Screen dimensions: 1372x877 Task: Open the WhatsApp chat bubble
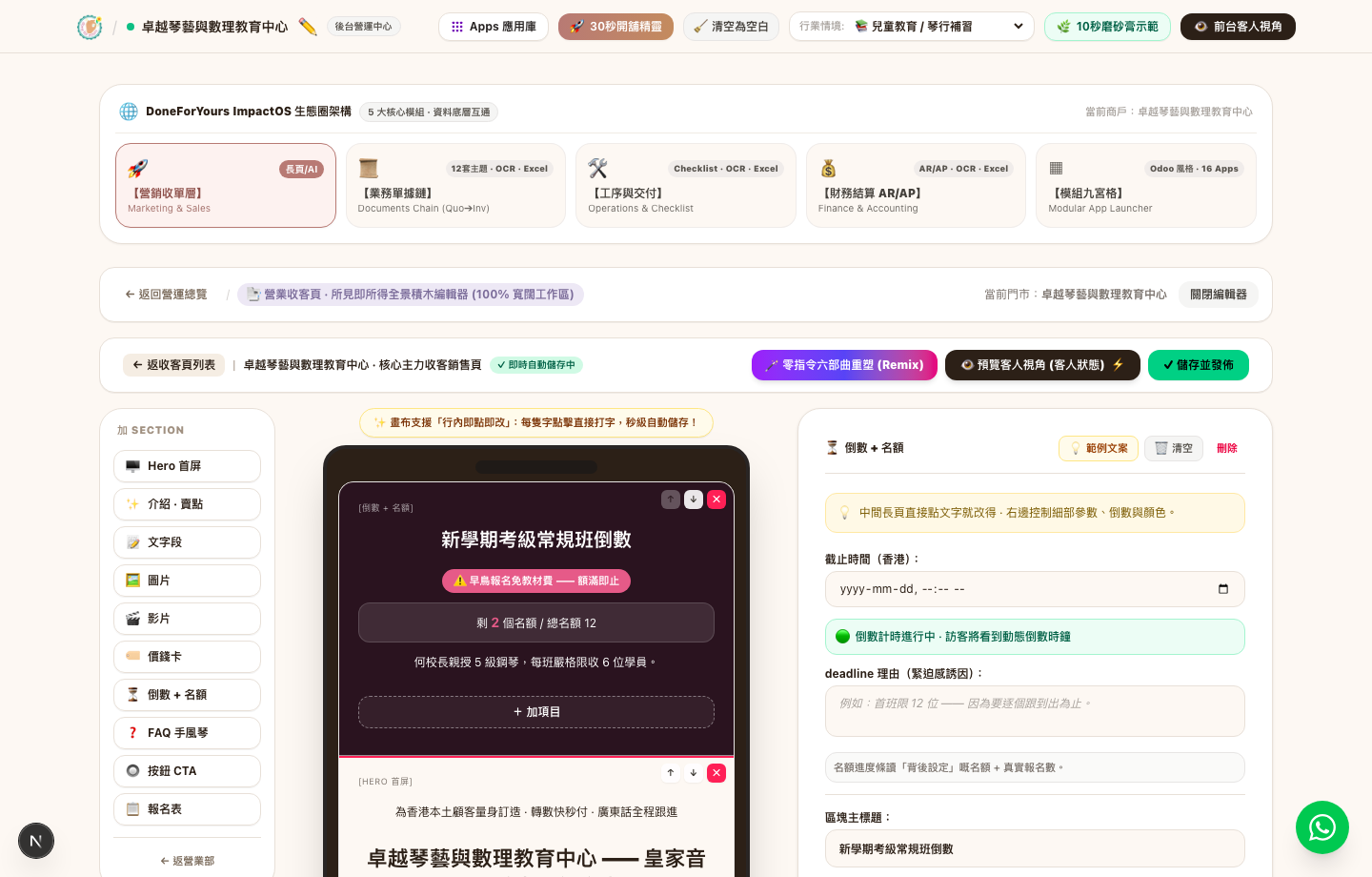[1322, 827]
